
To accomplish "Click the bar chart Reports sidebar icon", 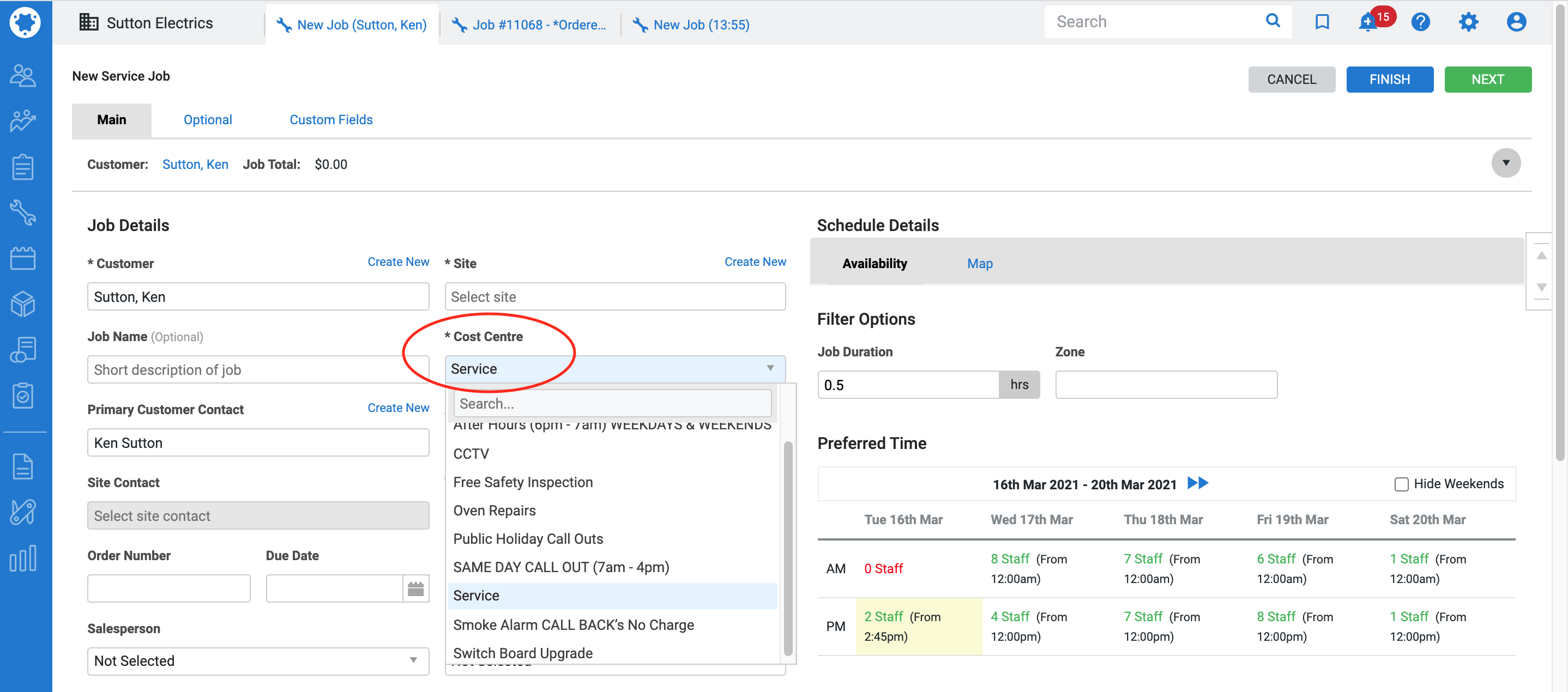I will click(x=23, y=557).
